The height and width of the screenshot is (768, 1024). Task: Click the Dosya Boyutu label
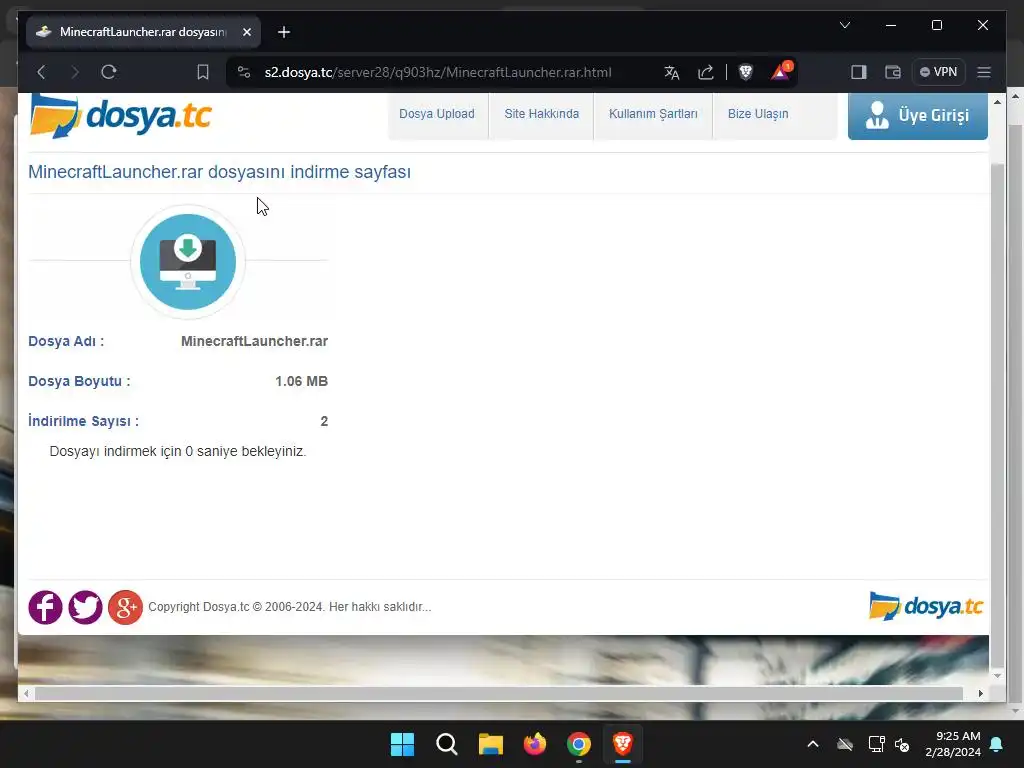79,381
